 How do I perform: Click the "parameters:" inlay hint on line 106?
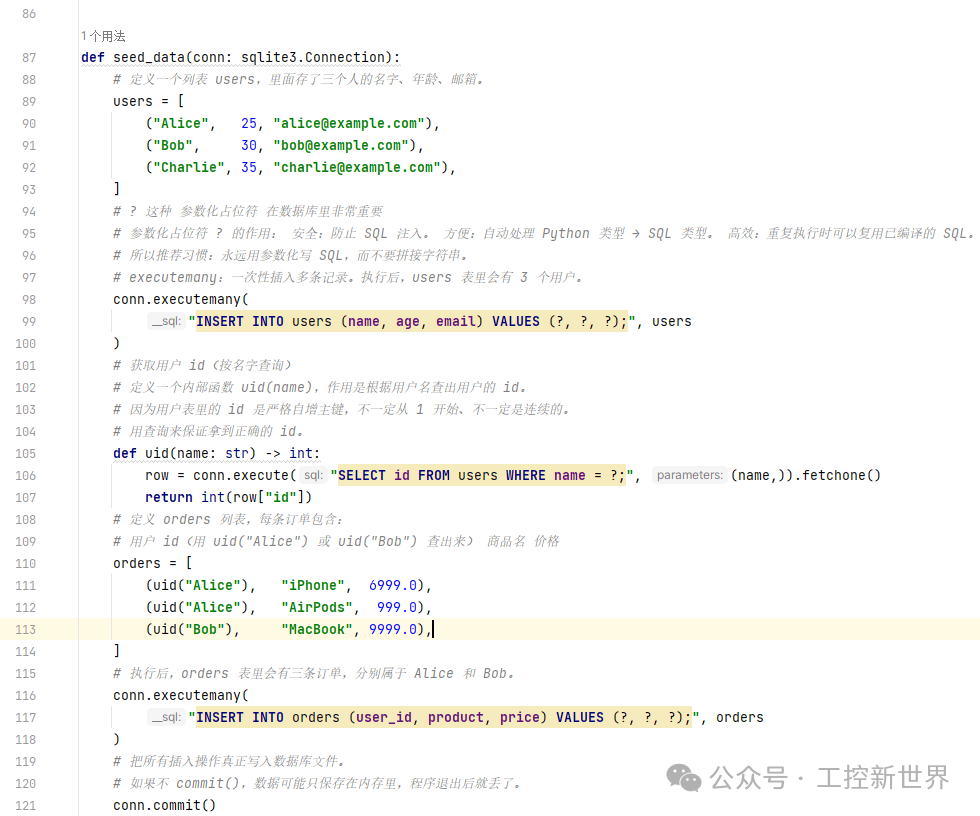point(688,476)
